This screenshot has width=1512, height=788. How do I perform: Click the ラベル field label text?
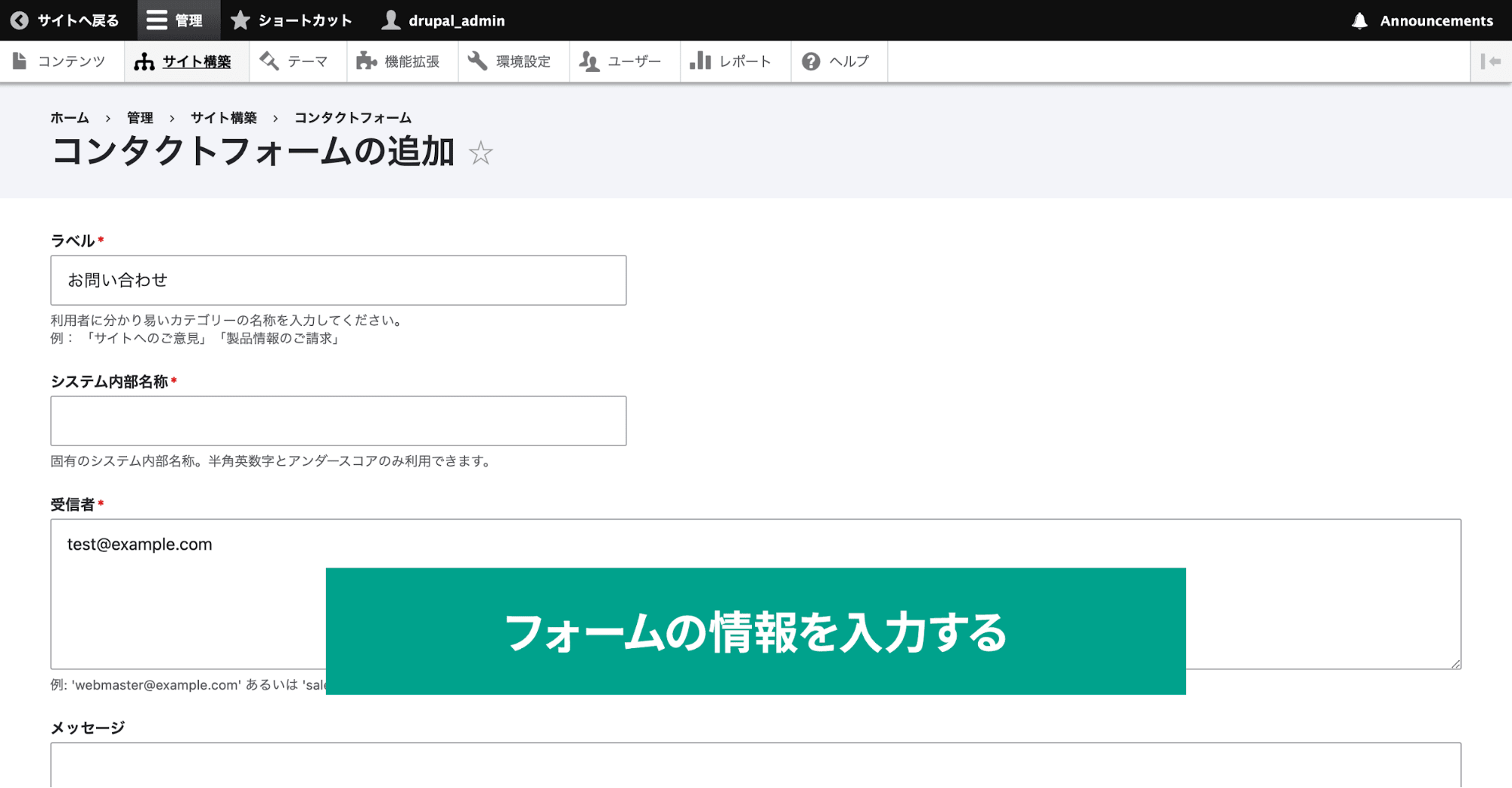click(73, 241)
